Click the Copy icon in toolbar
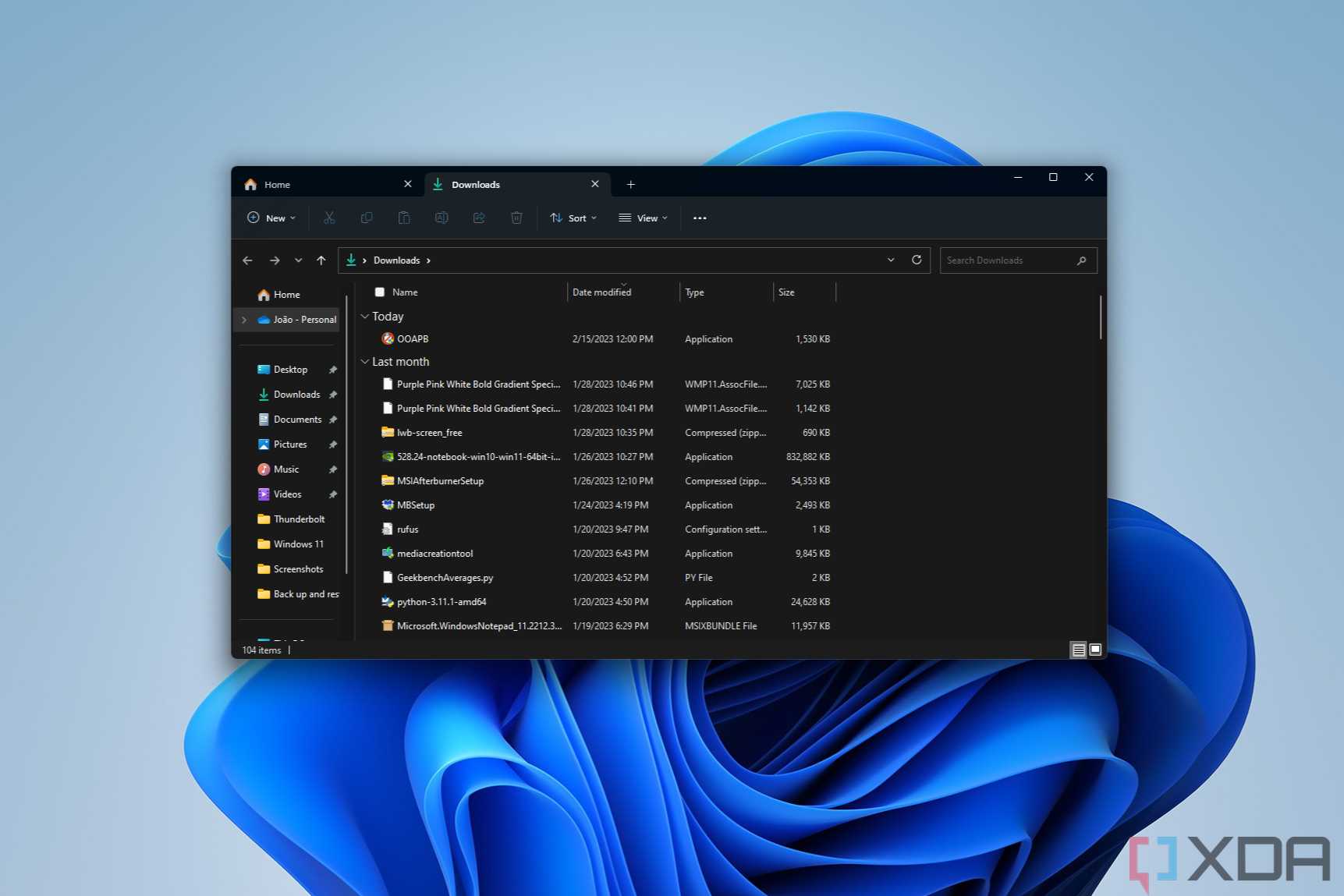This screenshot has height=896, width=1344. tap(367, 218)
